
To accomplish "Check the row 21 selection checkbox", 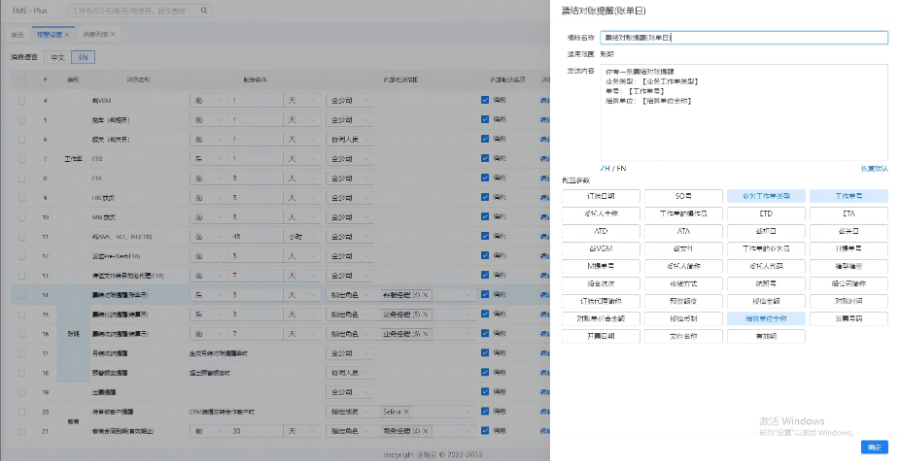I will (22, 430).
